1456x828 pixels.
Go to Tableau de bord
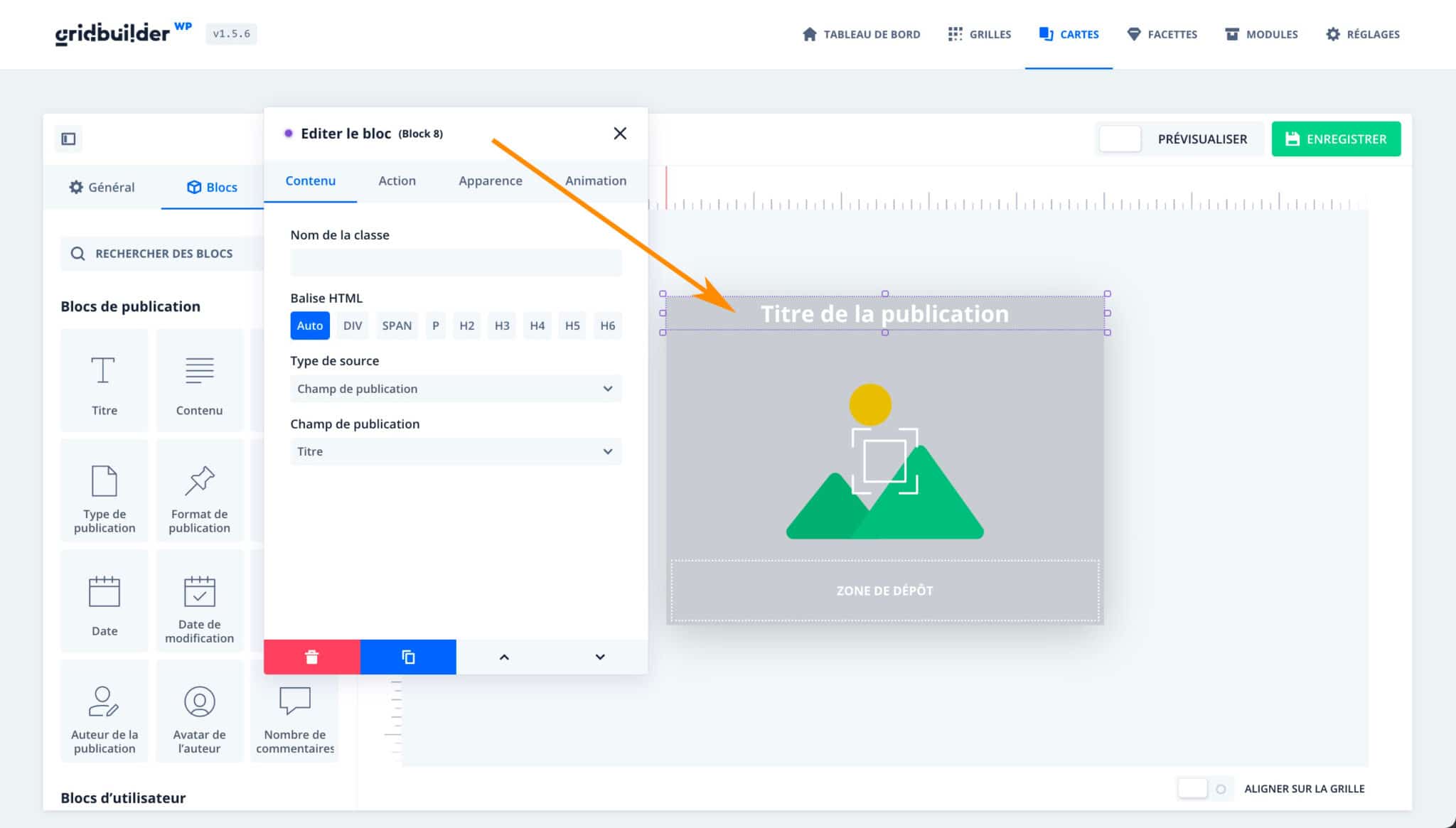862,34
